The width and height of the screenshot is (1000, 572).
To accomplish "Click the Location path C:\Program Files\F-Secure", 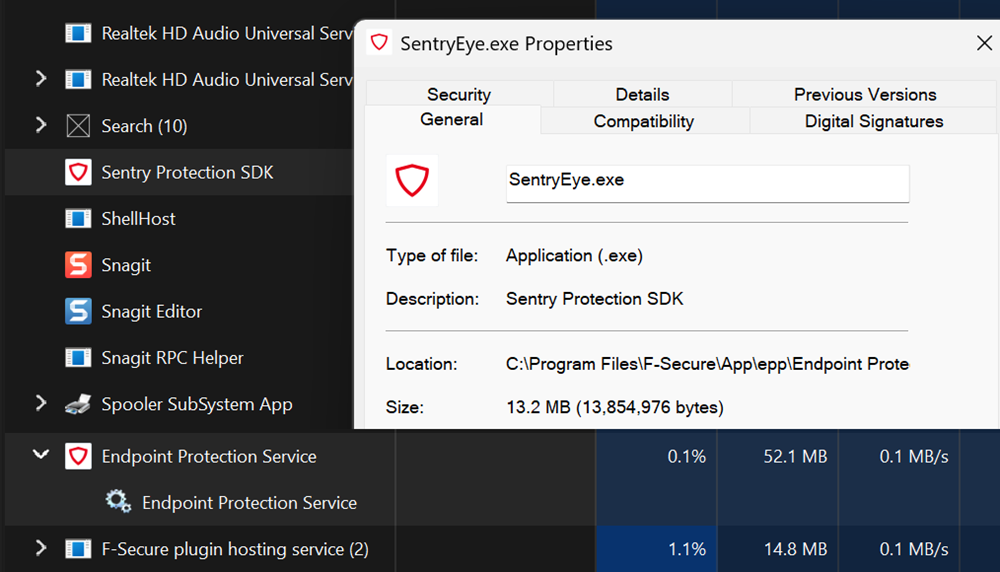I will [x=707, y=364].
